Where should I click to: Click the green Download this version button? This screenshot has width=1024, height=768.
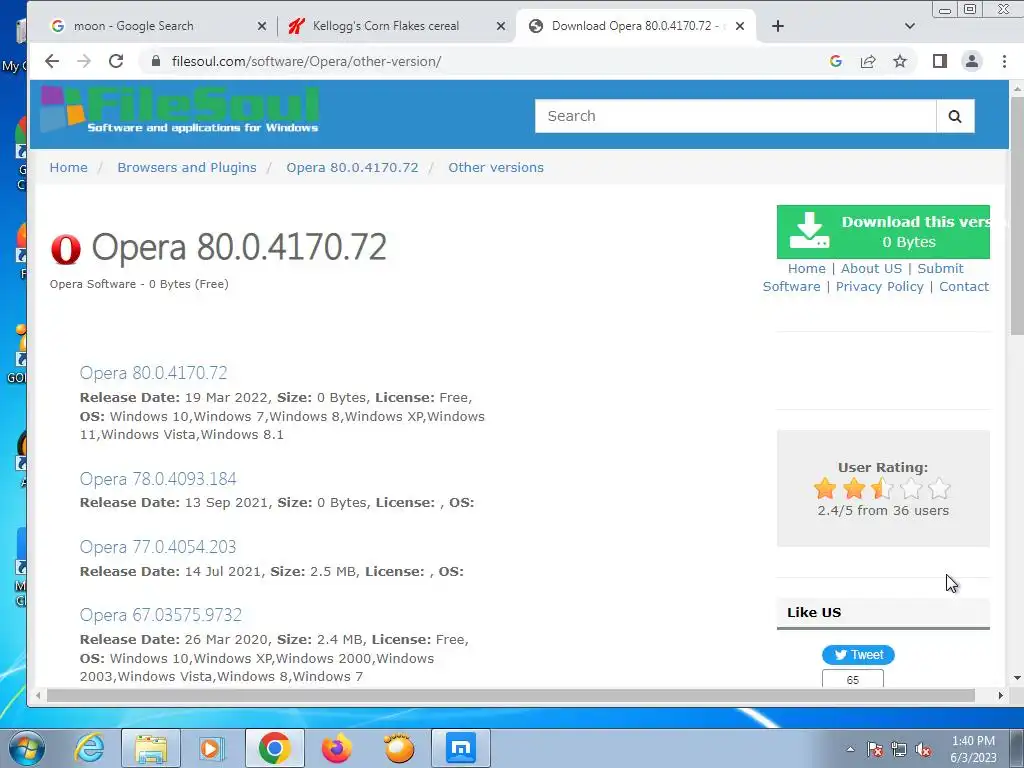(x=883, y=232)
